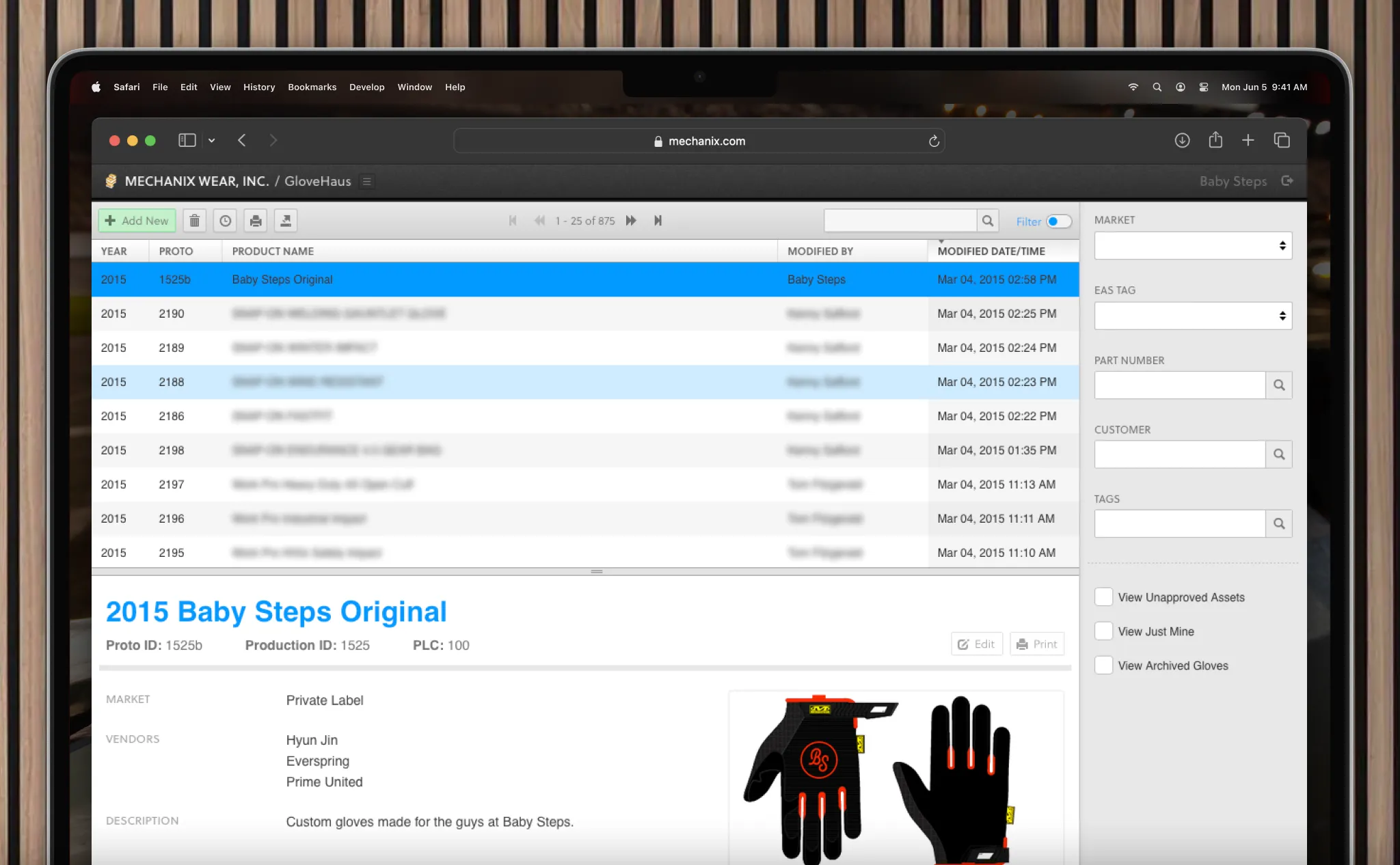Viewport: 1400px width, 865px height.
Task: Toggle the Filter switch
Action: [x=1058, y=221]
